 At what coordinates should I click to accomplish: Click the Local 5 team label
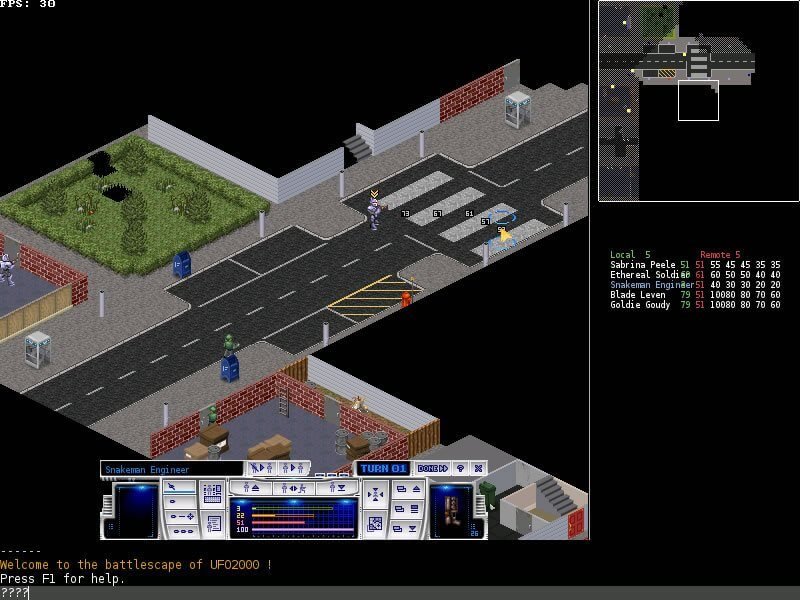click(x=630, y=255)
